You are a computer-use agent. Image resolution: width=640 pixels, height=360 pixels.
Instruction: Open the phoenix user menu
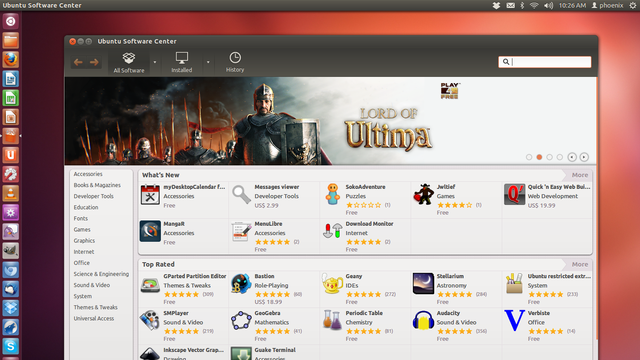pos(607,5)
